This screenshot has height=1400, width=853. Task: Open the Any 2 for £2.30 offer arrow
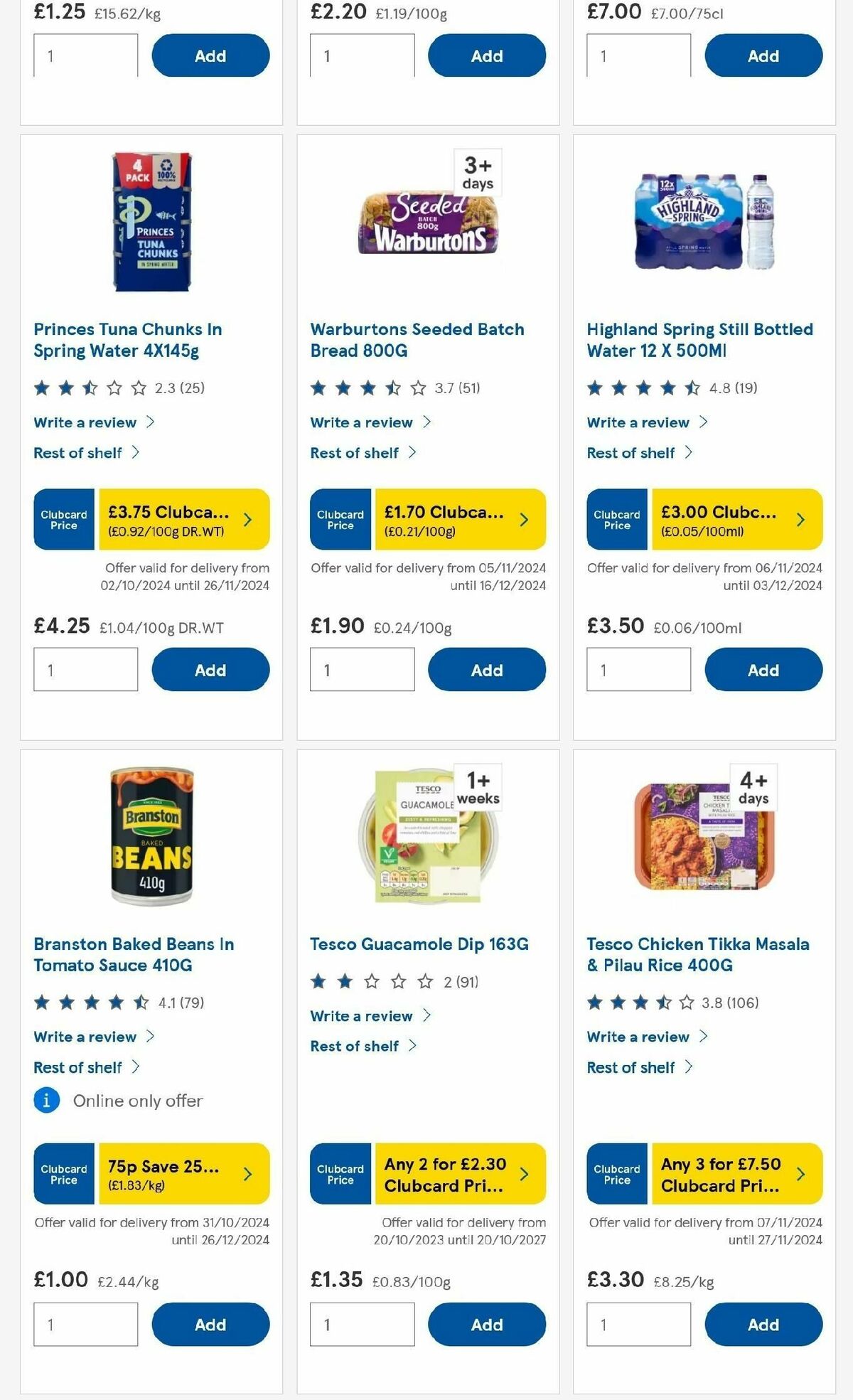pos(525,1174)
